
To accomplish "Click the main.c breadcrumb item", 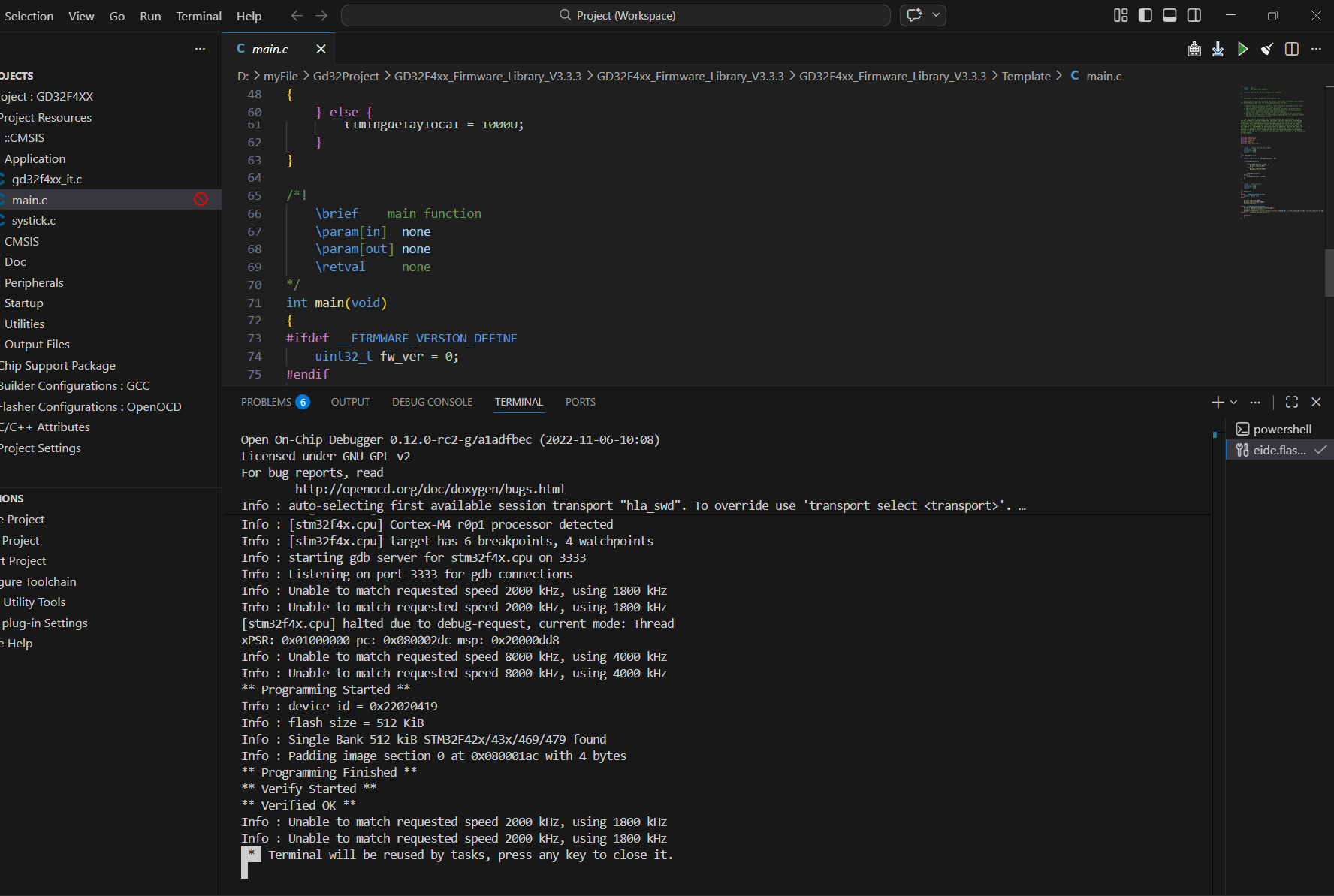I will coord(1103,76).
